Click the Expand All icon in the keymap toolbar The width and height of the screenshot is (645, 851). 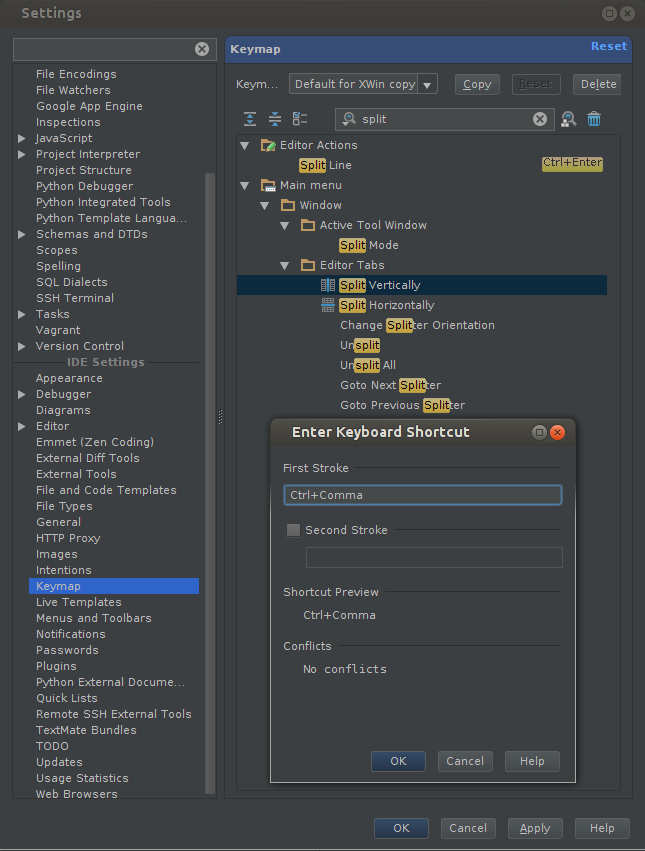tap(250, 119)
